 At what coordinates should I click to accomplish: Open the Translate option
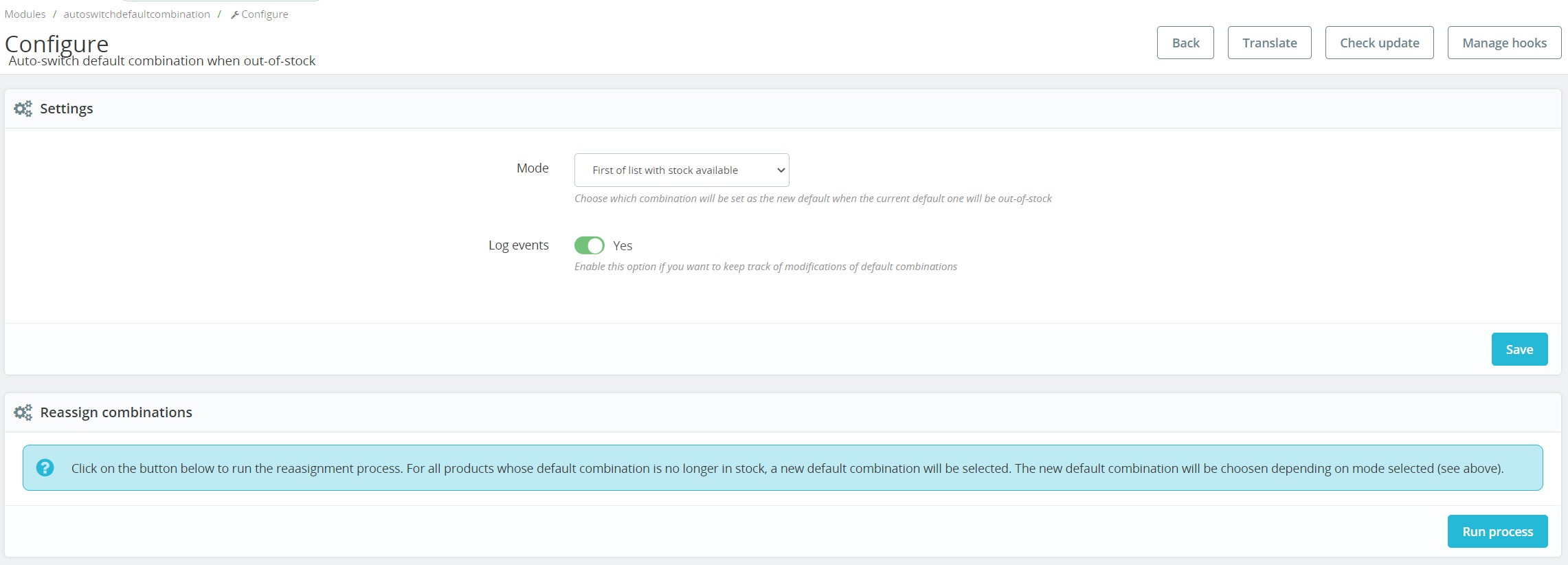1269,43
